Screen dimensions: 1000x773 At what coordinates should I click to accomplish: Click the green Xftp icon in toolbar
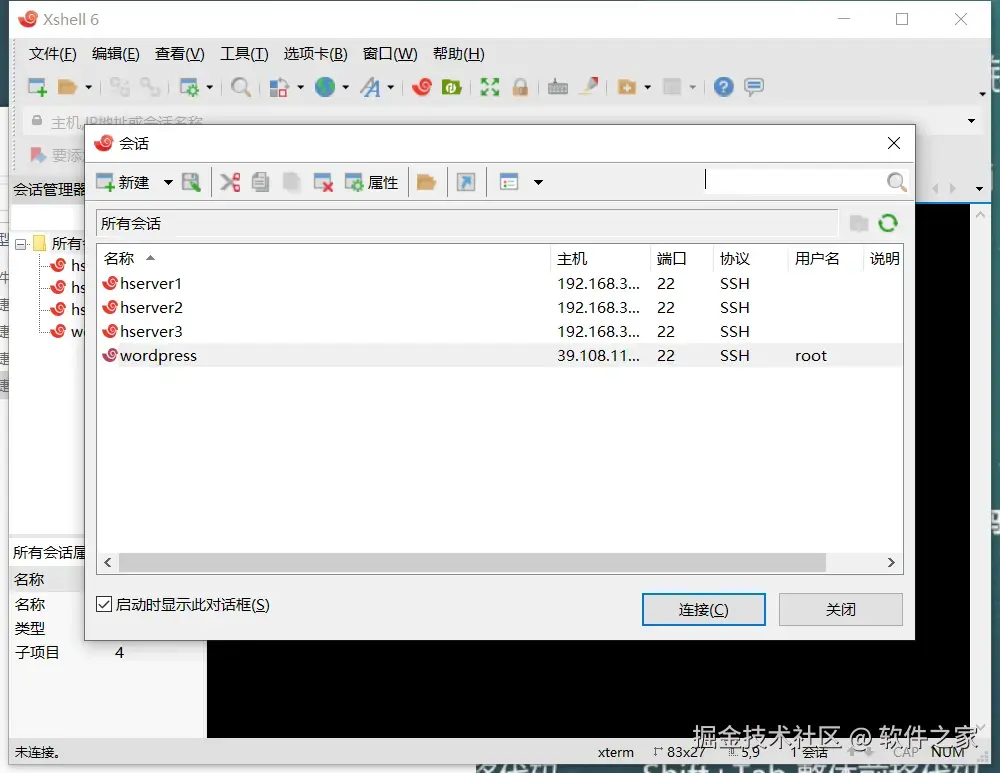coord(452,87)
